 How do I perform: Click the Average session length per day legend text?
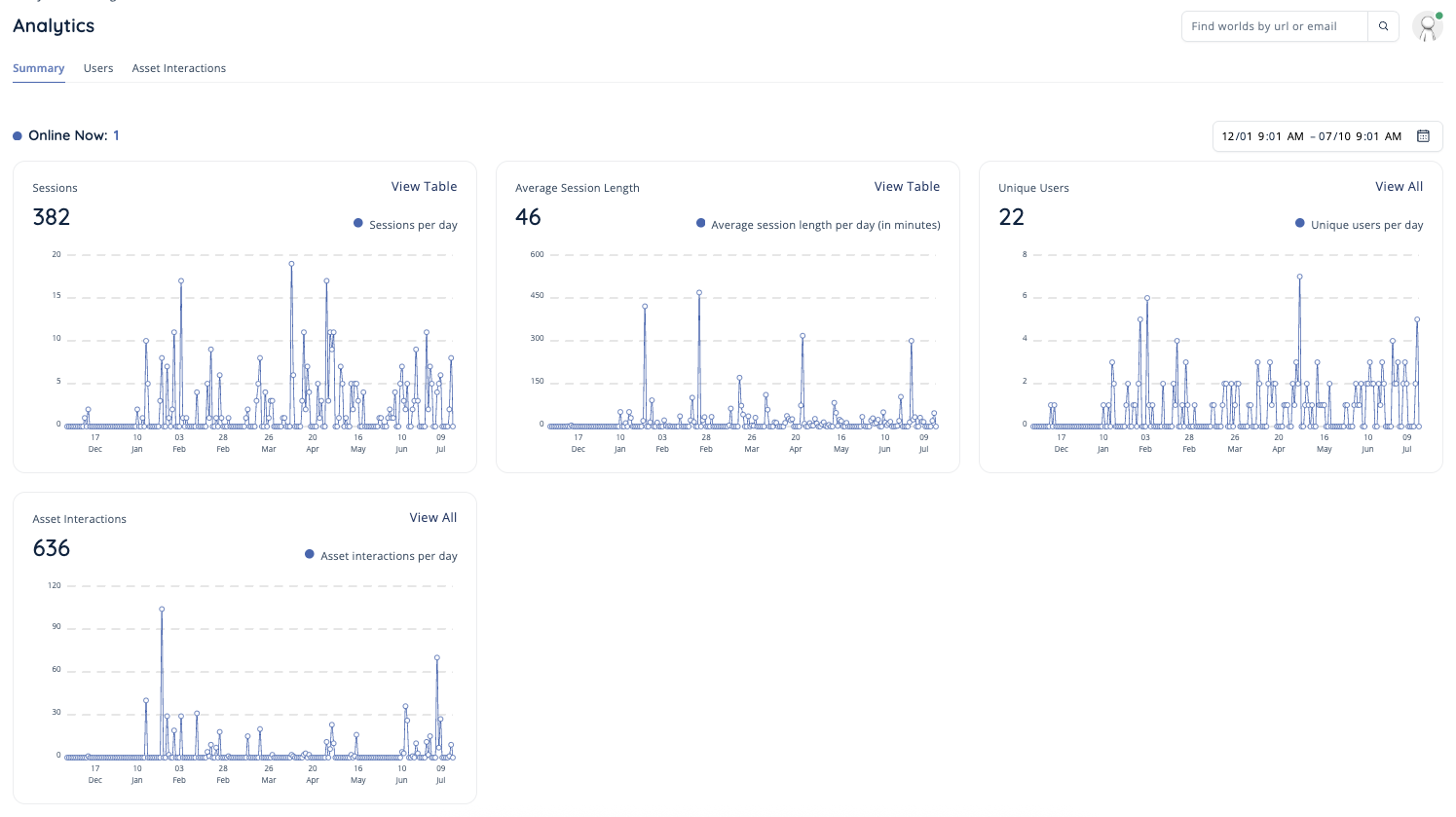pos(825,225)
